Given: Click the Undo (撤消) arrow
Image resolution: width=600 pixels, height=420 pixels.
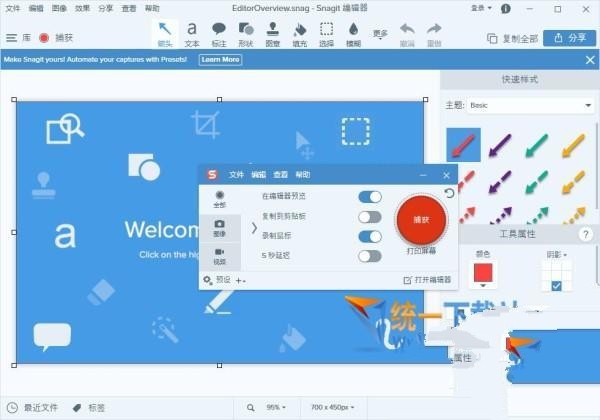Looking at the screenshot, I should click(x=407, y=34).
